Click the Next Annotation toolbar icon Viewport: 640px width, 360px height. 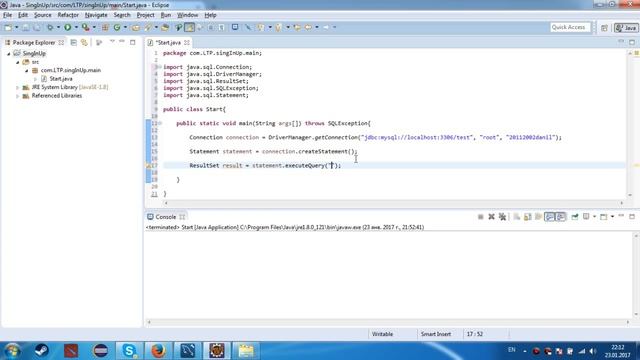pos(260,27)
